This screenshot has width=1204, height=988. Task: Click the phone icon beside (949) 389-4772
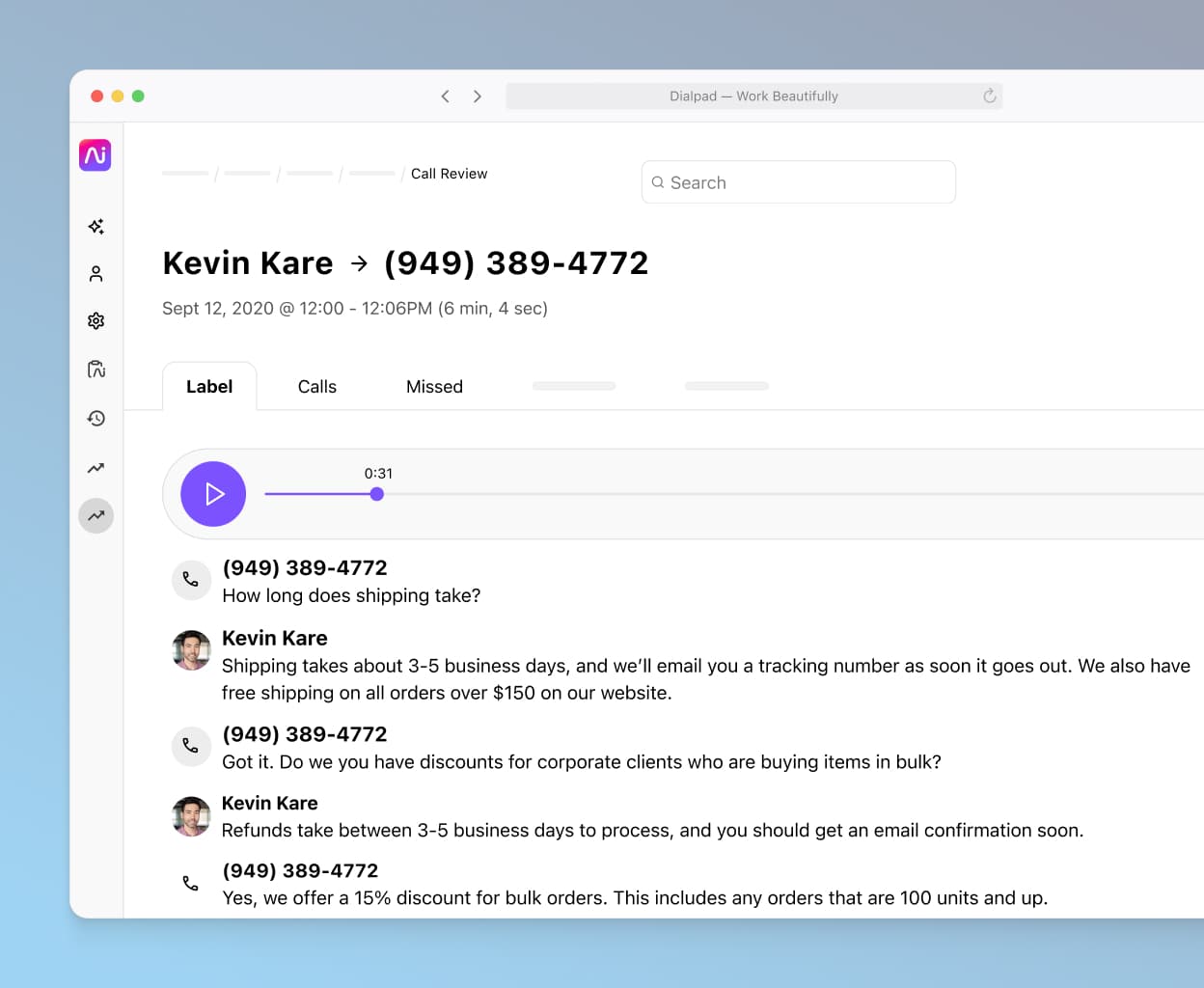(190, 580)
